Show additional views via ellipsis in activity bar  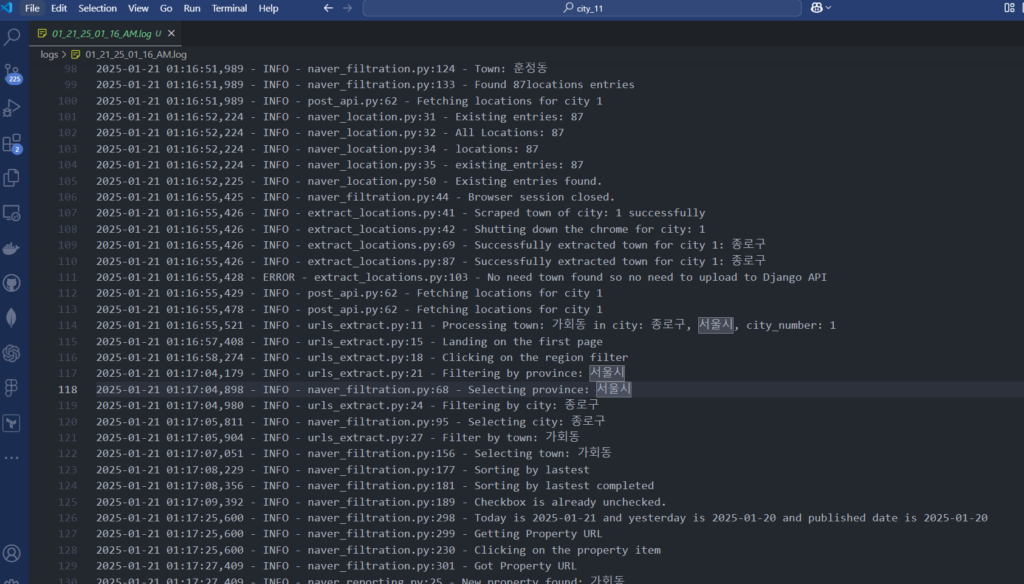point(13,457)
